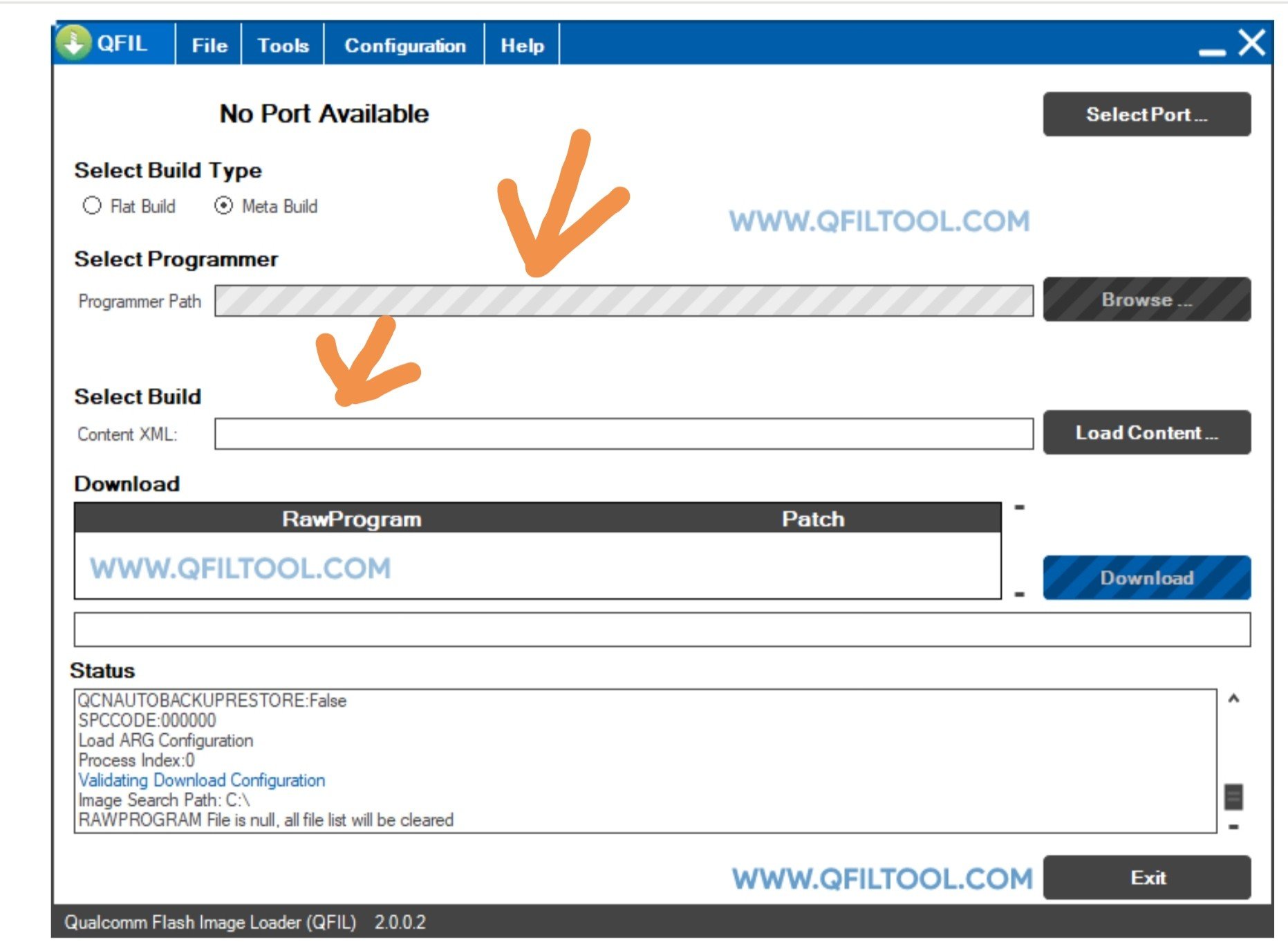1288x942 pixels.
Task: Click the Exit button
Action: tap(1147, 878)
